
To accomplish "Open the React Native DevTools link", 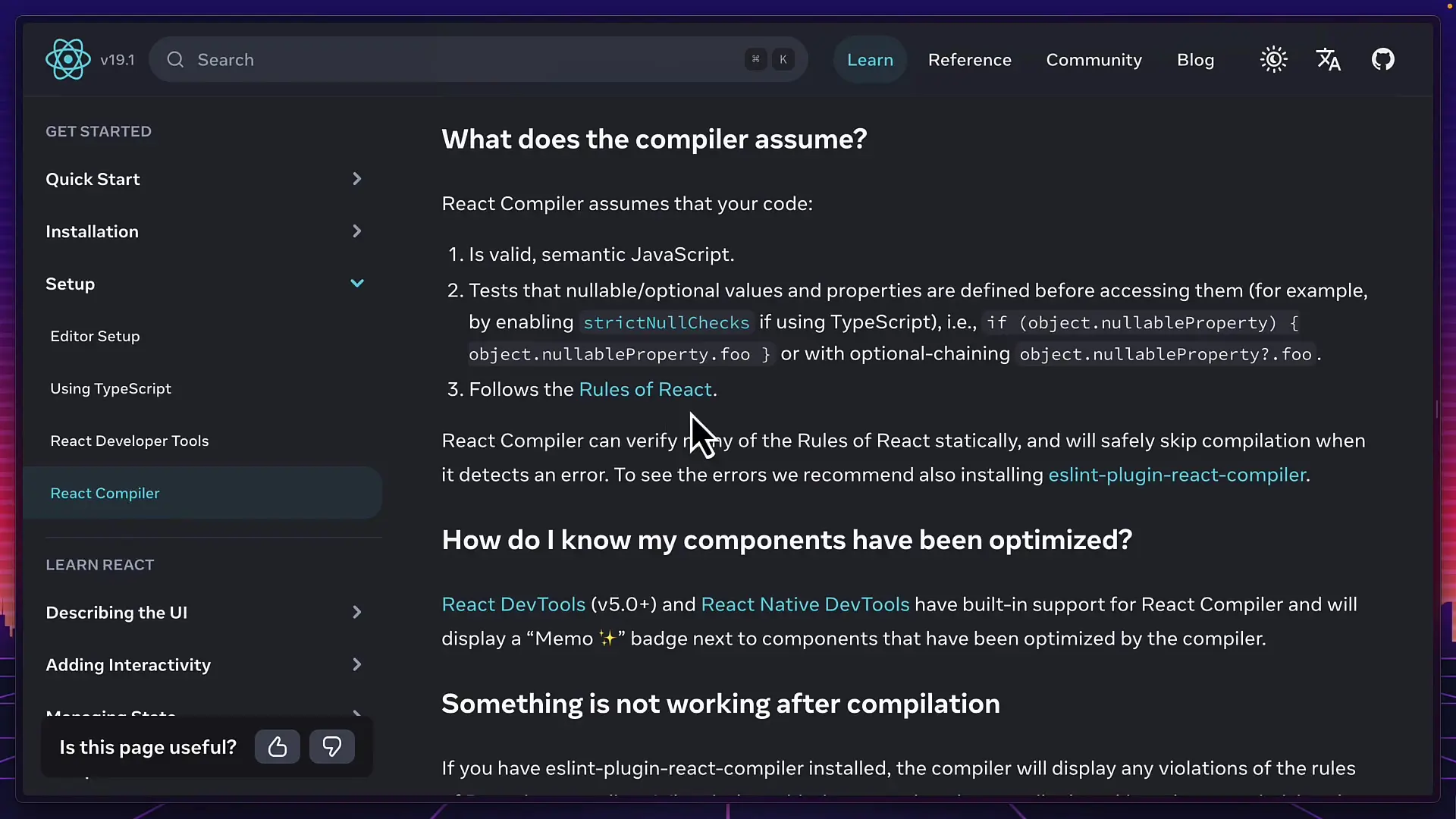I will coord(805,604).
